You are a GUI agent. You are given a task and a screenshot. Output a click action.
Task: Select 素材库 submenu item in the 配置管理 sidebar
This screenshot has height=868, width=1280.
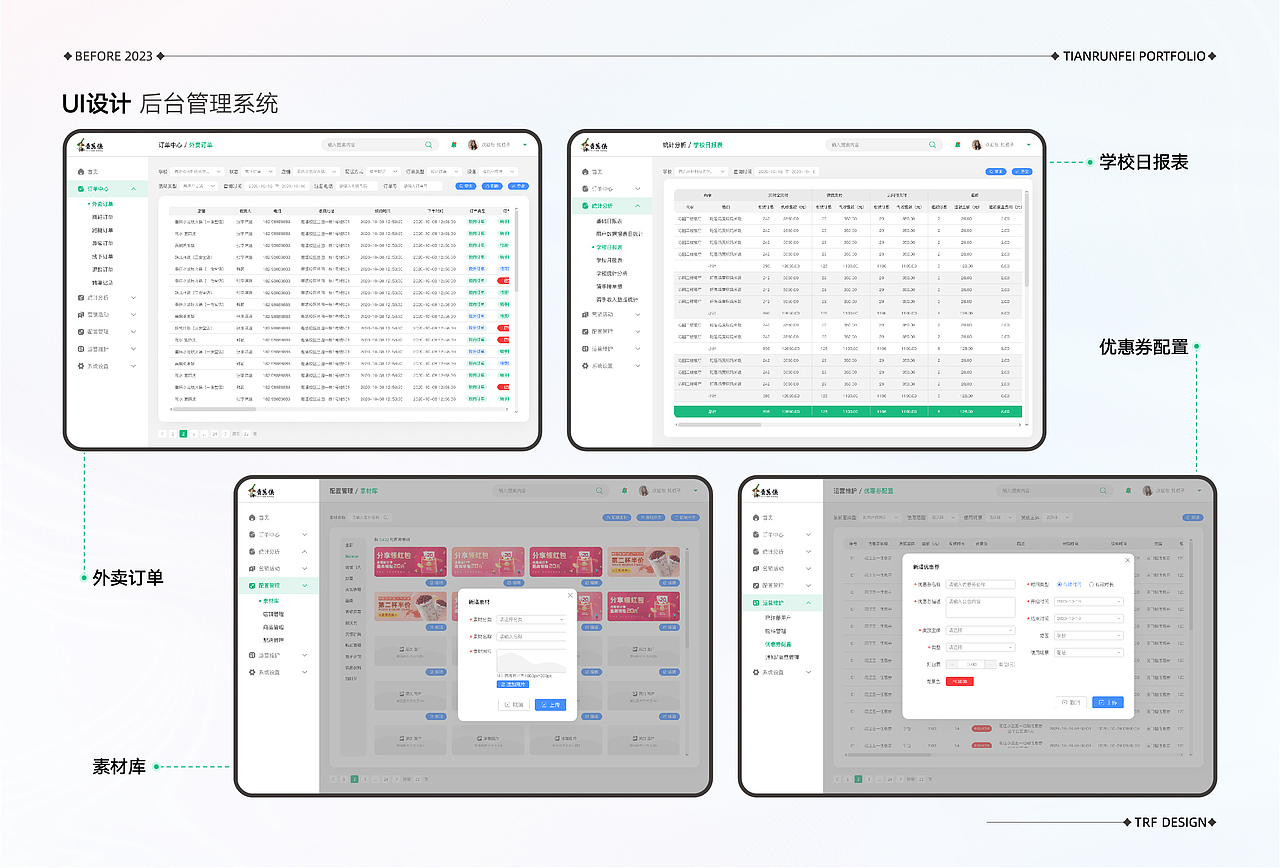270,601
